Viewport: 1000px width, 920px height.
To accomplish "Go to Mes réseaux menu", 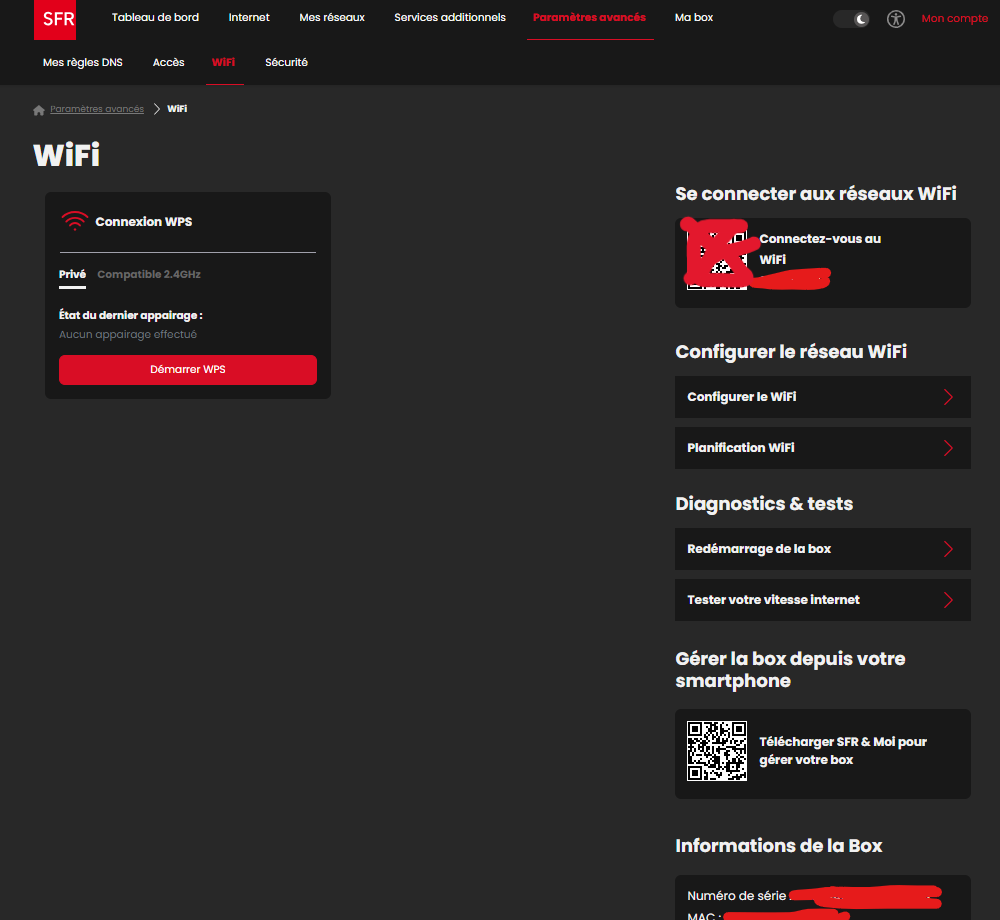I will click(332, 18).
